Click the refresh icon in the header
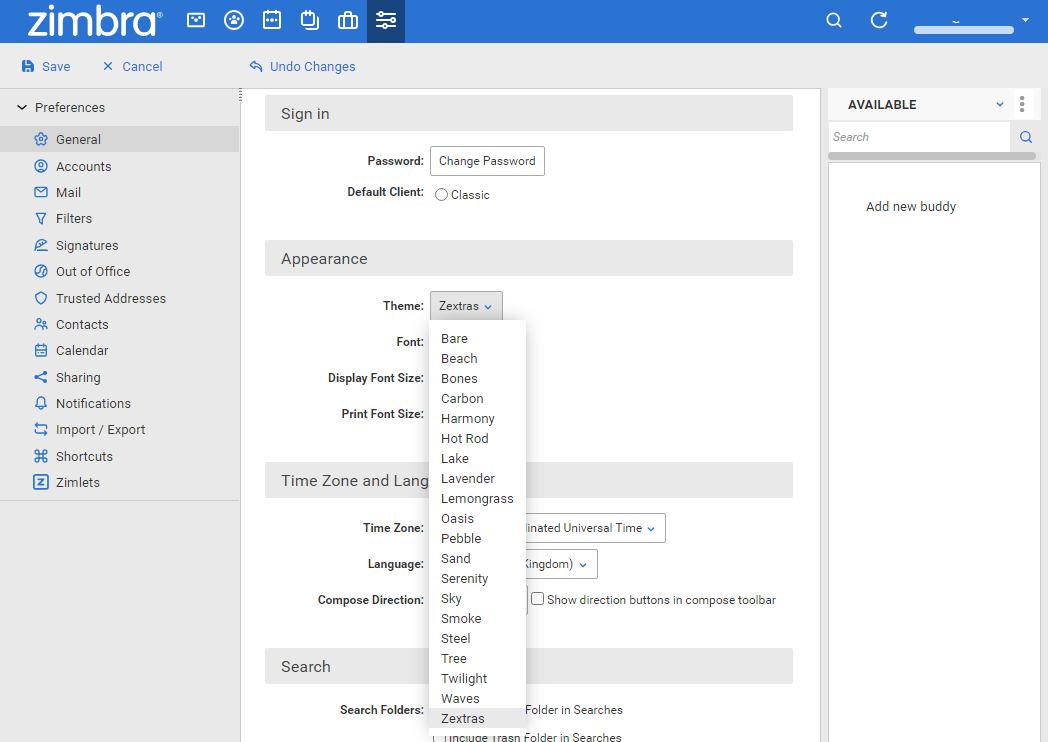 (x=879, y=21)
